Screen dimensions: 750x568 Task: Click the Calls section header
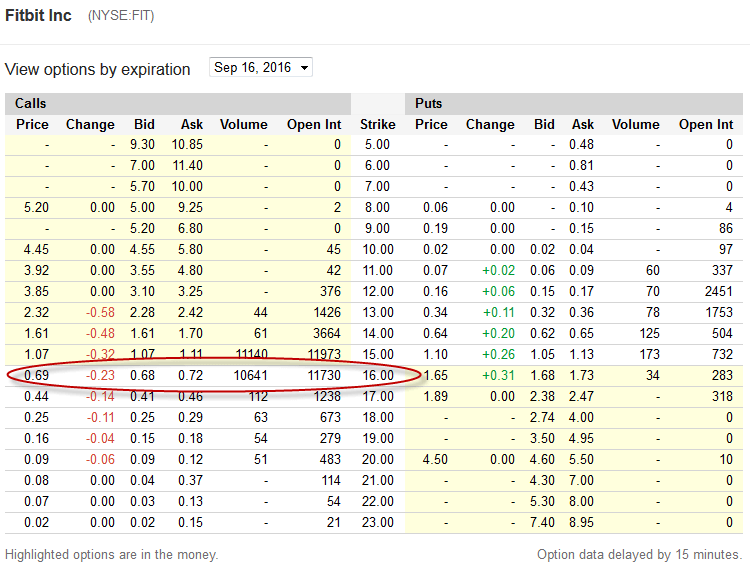31,103
